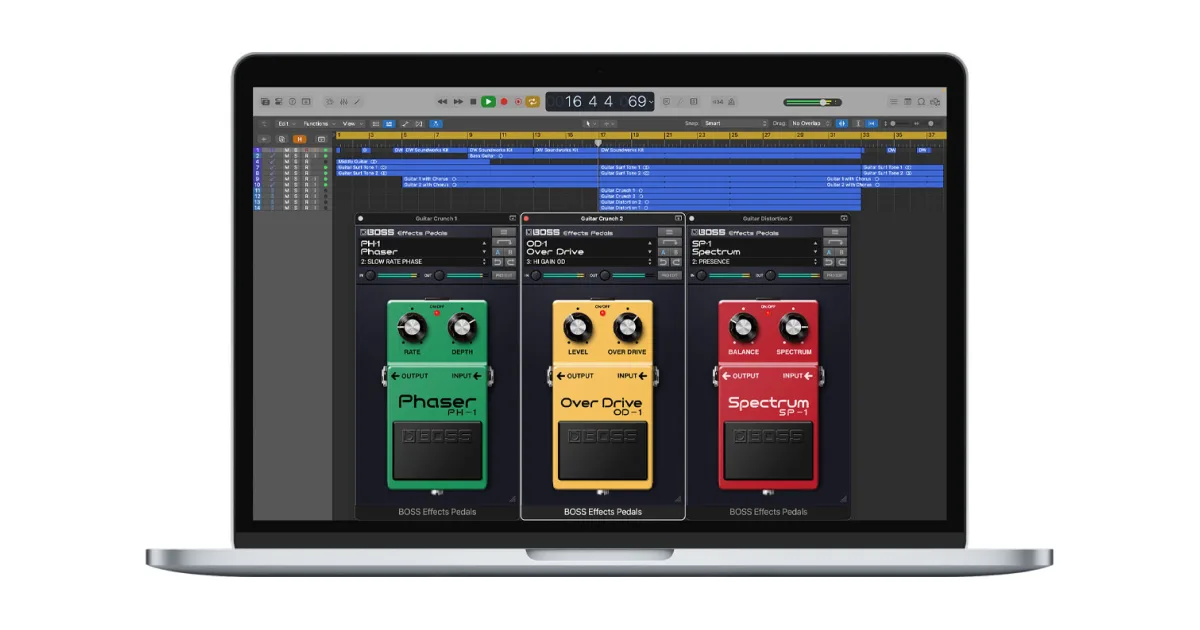Click the duplicate track button
This screenshot has width=1200, height=630.
(281, 139)
